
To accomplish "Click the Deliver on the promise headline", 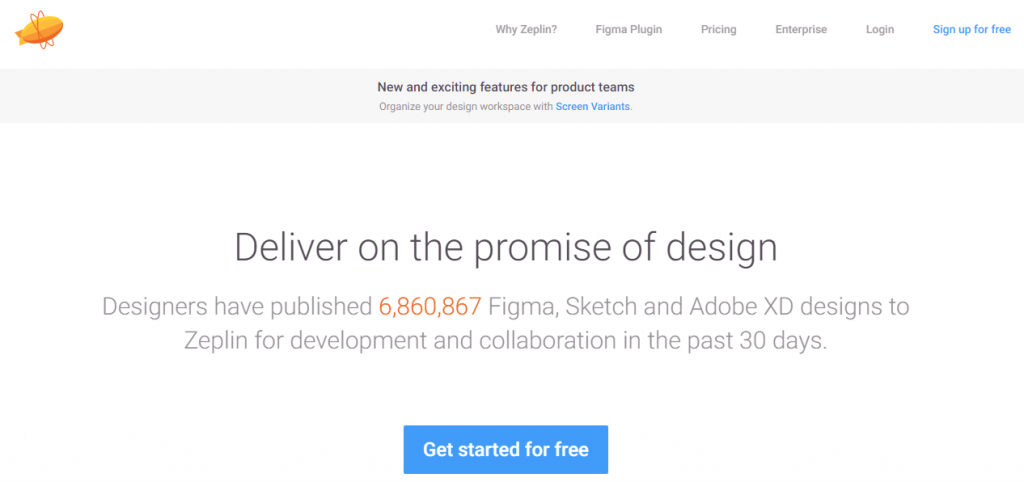I will tap(505, 248).
